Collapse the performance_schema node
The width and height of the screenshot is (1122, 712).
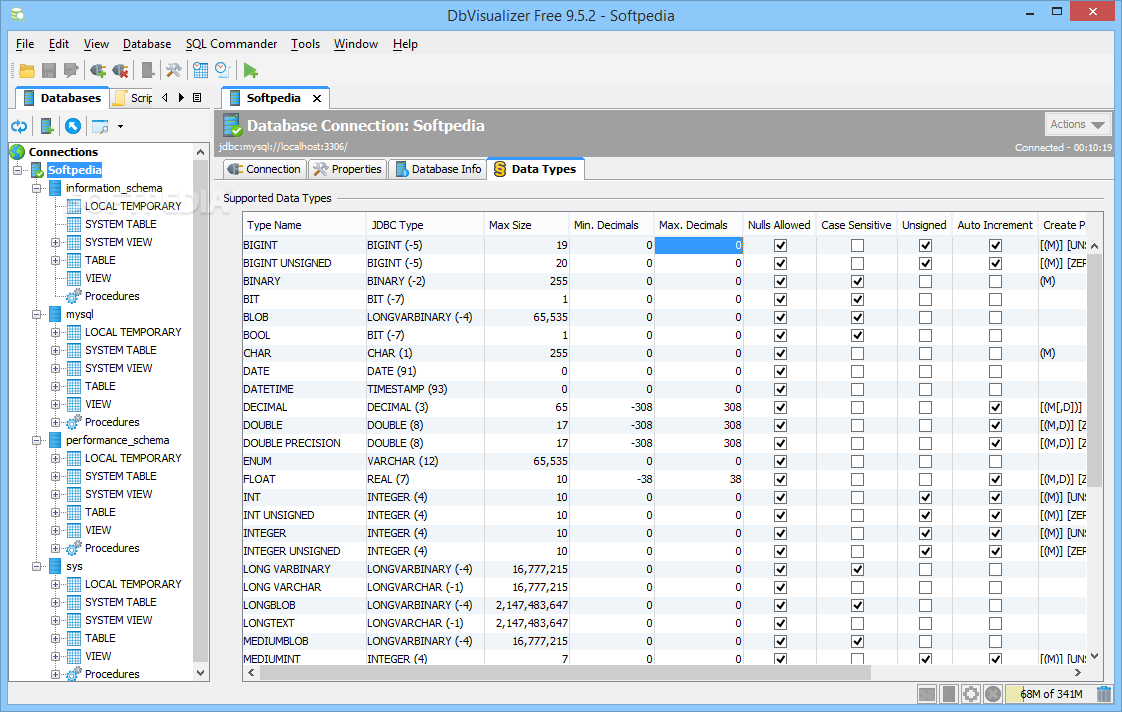(x=36, y=440)
